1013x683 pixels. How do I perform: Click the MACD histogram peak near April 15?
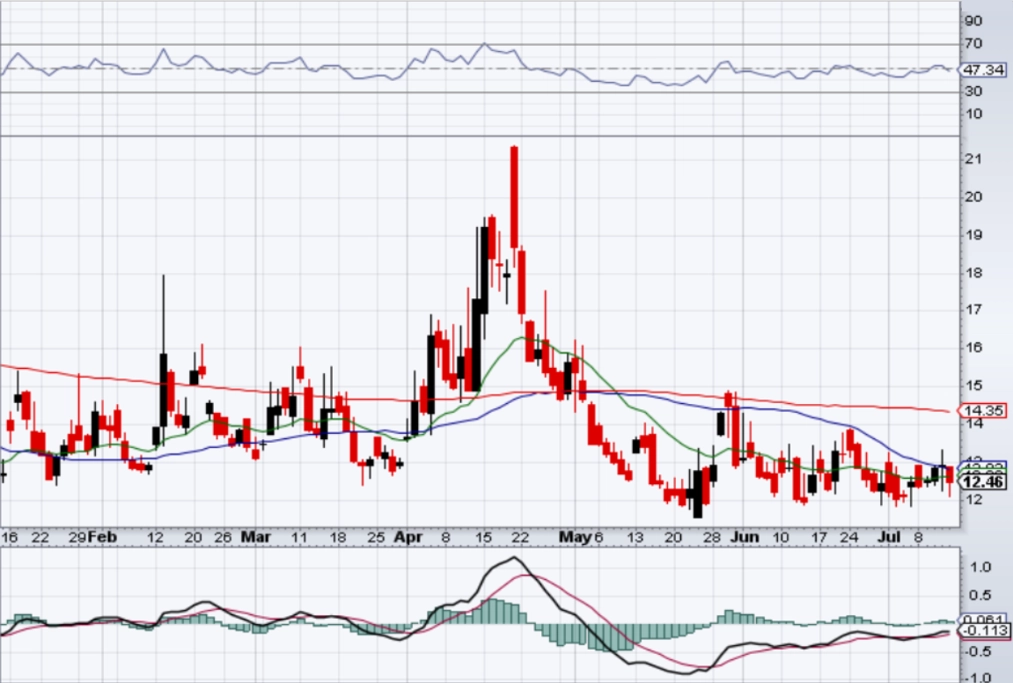tap(494, 611)
